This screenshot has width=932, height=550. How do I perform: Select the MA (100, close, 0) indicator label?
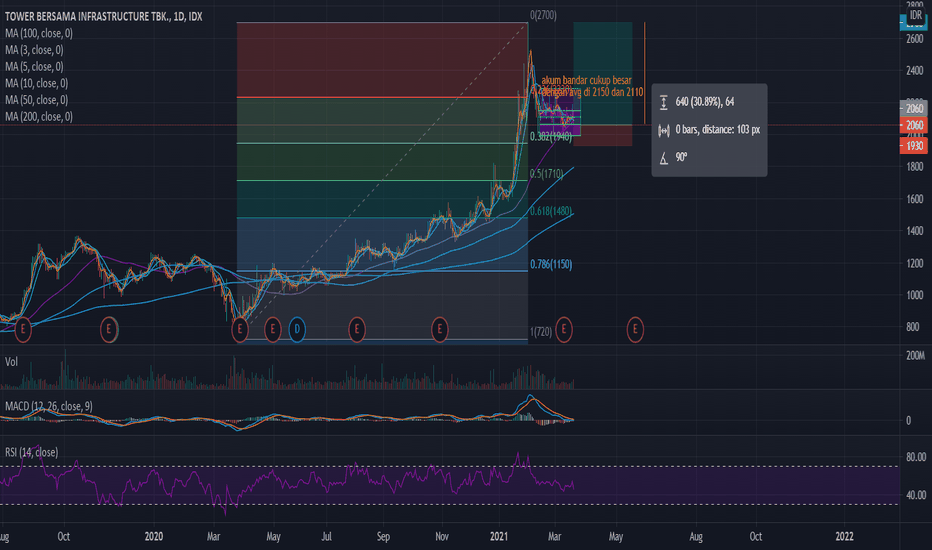[39, 33]
